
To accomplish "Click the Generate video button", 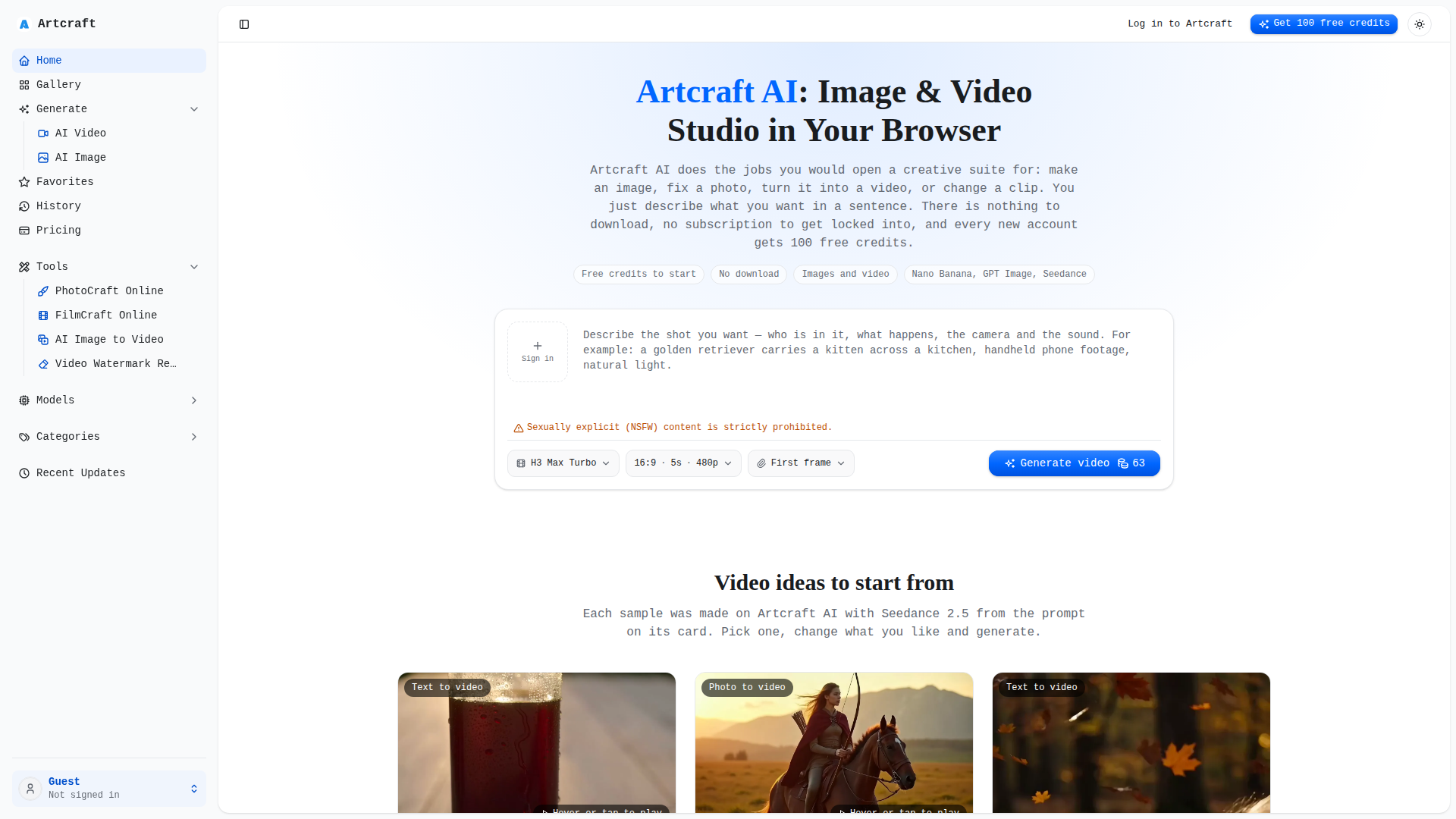I will [1074, 463].
